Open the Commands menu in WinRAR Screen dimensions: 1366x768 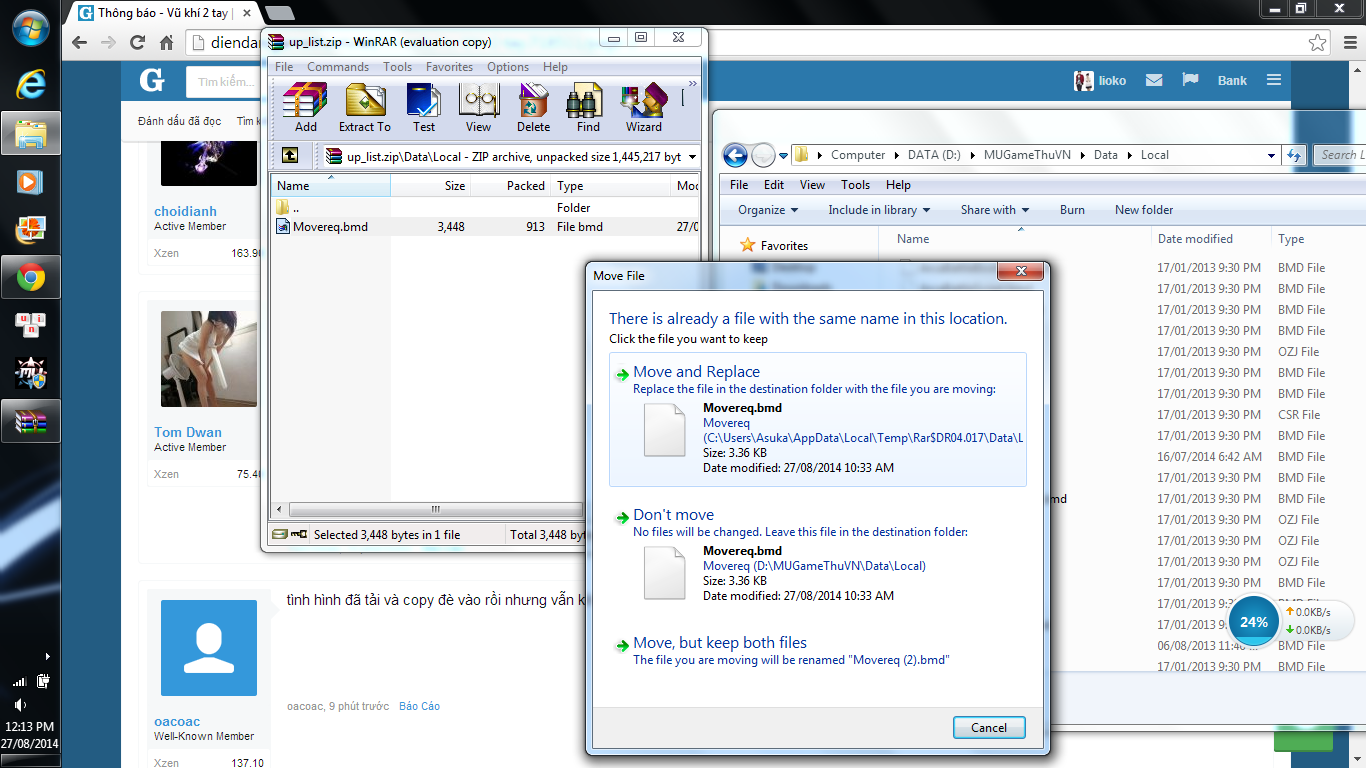[x=338, y=67]
